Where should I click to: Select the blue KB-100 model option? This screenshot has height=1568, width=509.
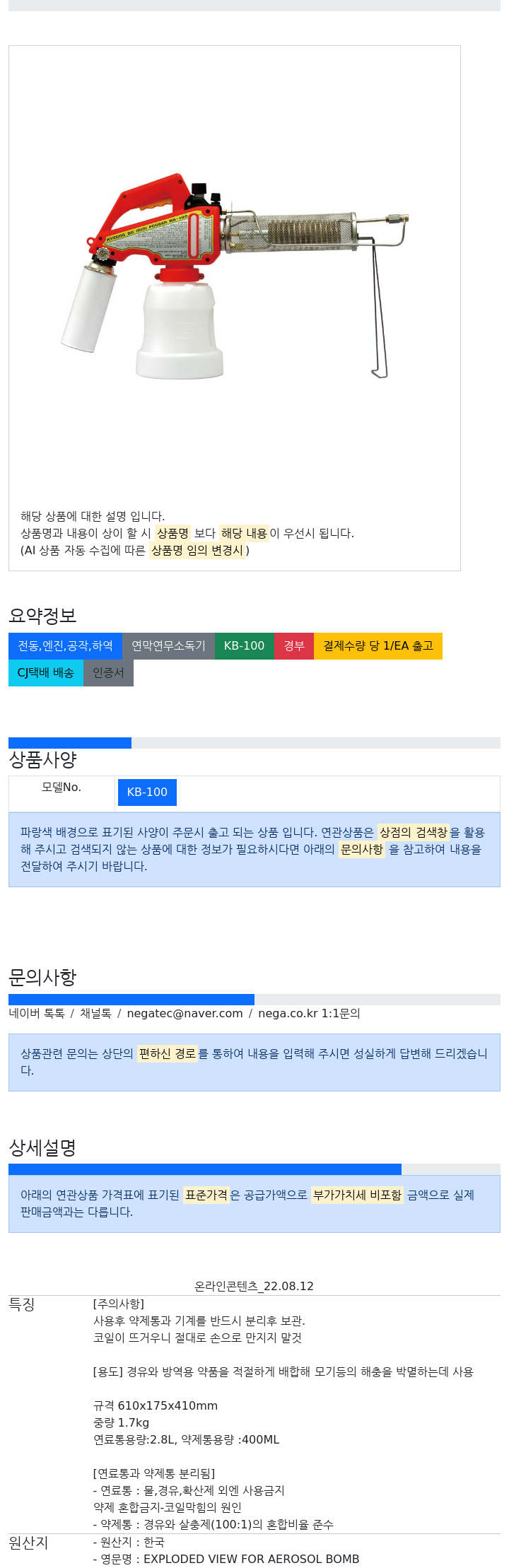pyautogui.click(x=147, y=792)
